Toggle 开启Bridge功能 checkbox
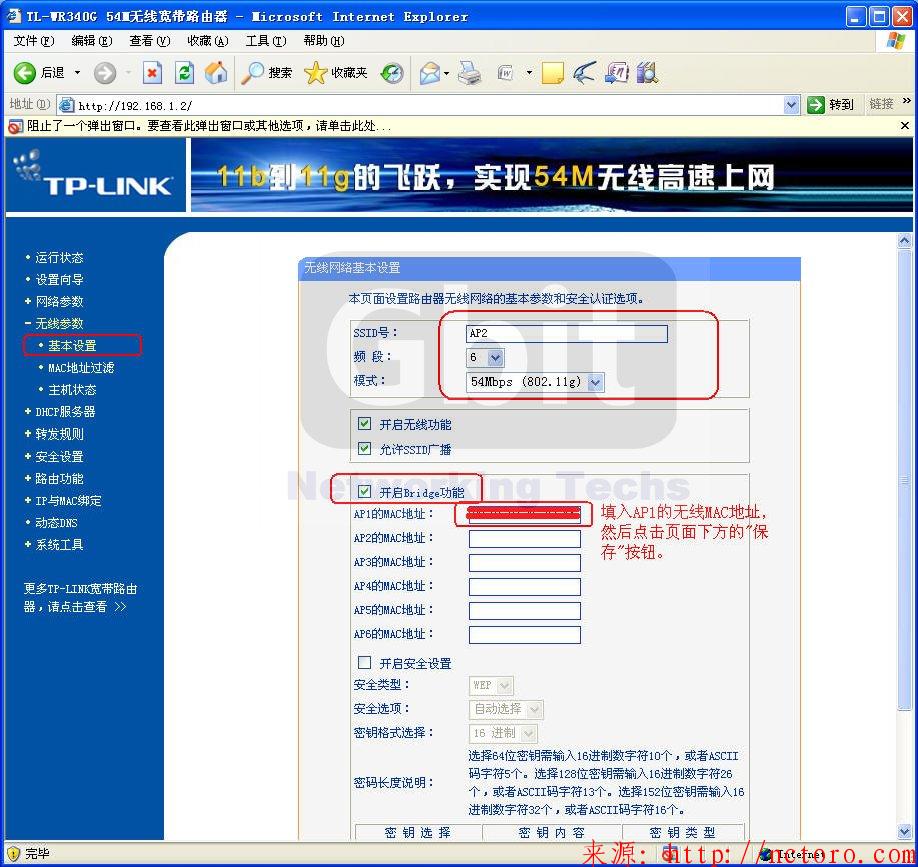Screen dimensions: 918x867 coord(364,491)
